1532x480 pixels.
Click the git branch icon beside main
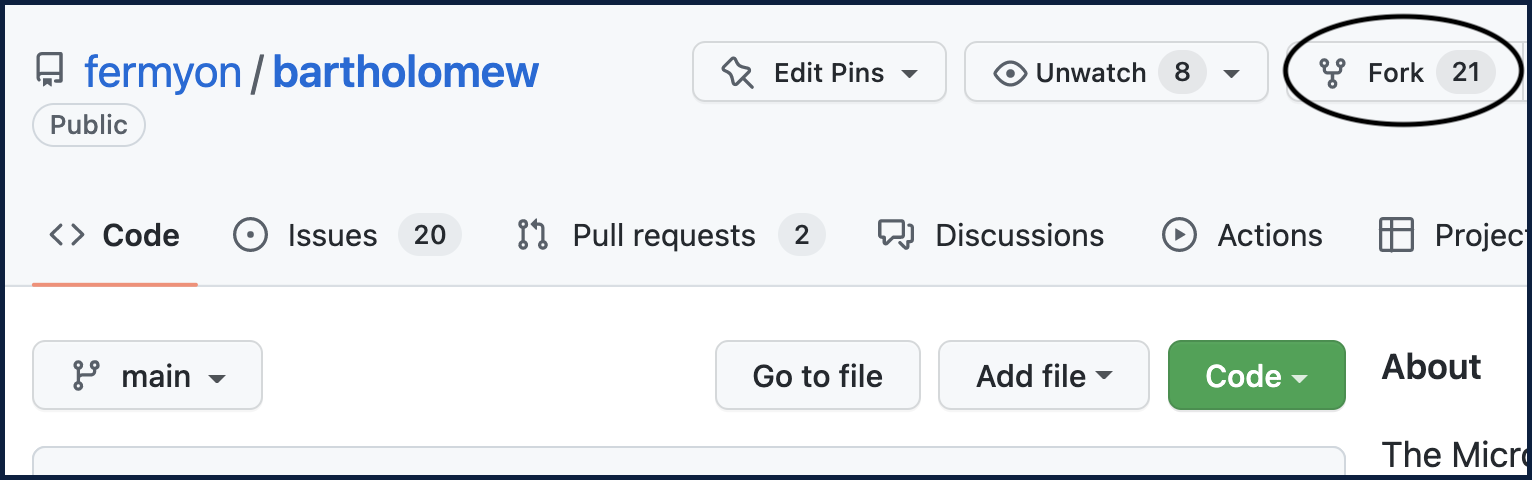pos(86,376)
